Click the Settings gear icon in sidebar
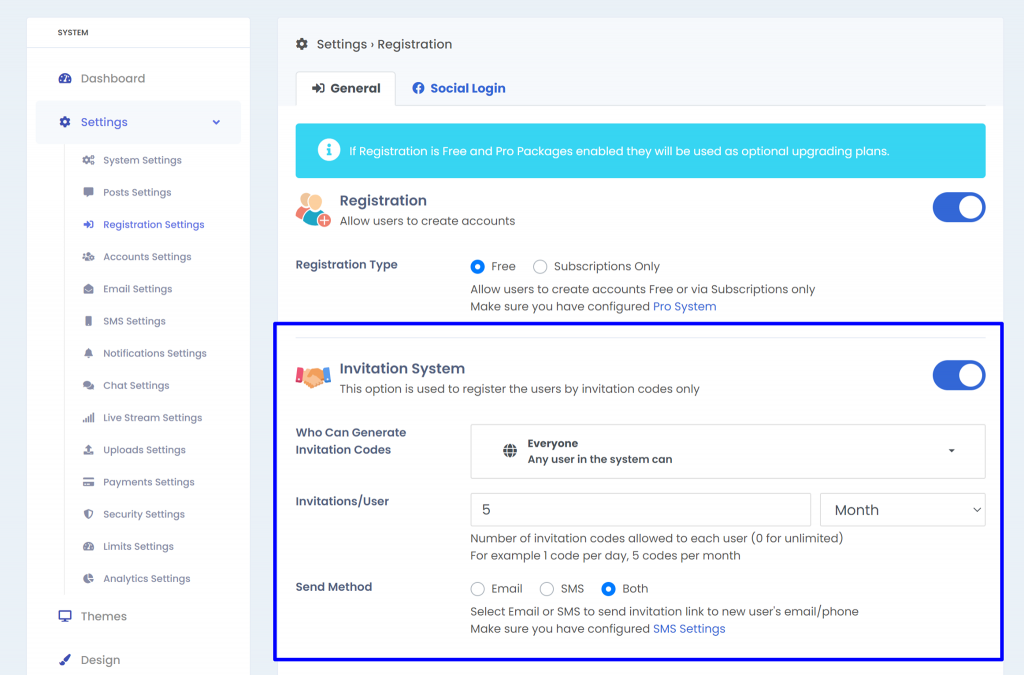Screen dimensions: 1024x675 (65, 122)
